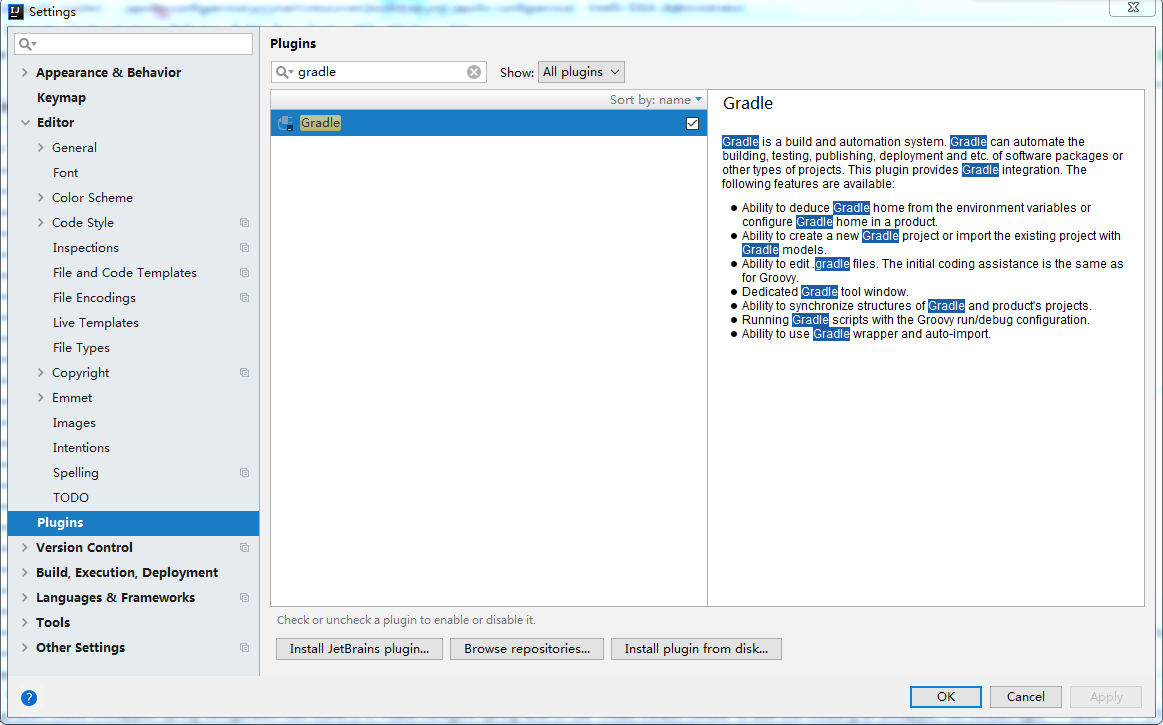Focus the plugin search field
1163x725 pixels.
click(379, 72)
